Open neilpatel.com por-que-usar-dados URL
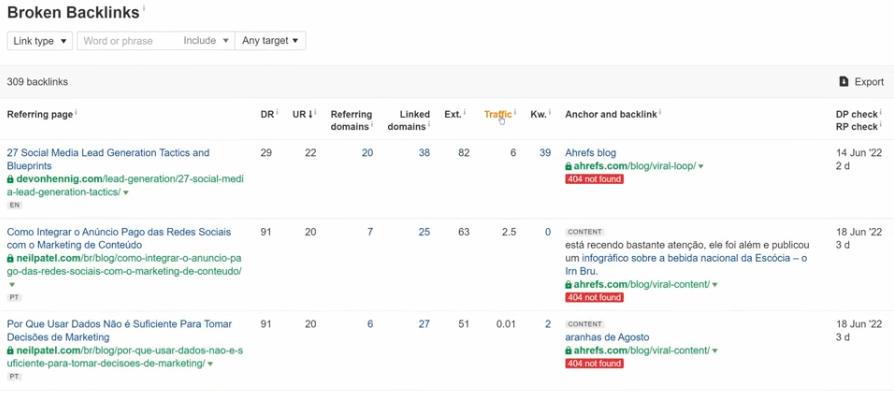 point(125,357)
